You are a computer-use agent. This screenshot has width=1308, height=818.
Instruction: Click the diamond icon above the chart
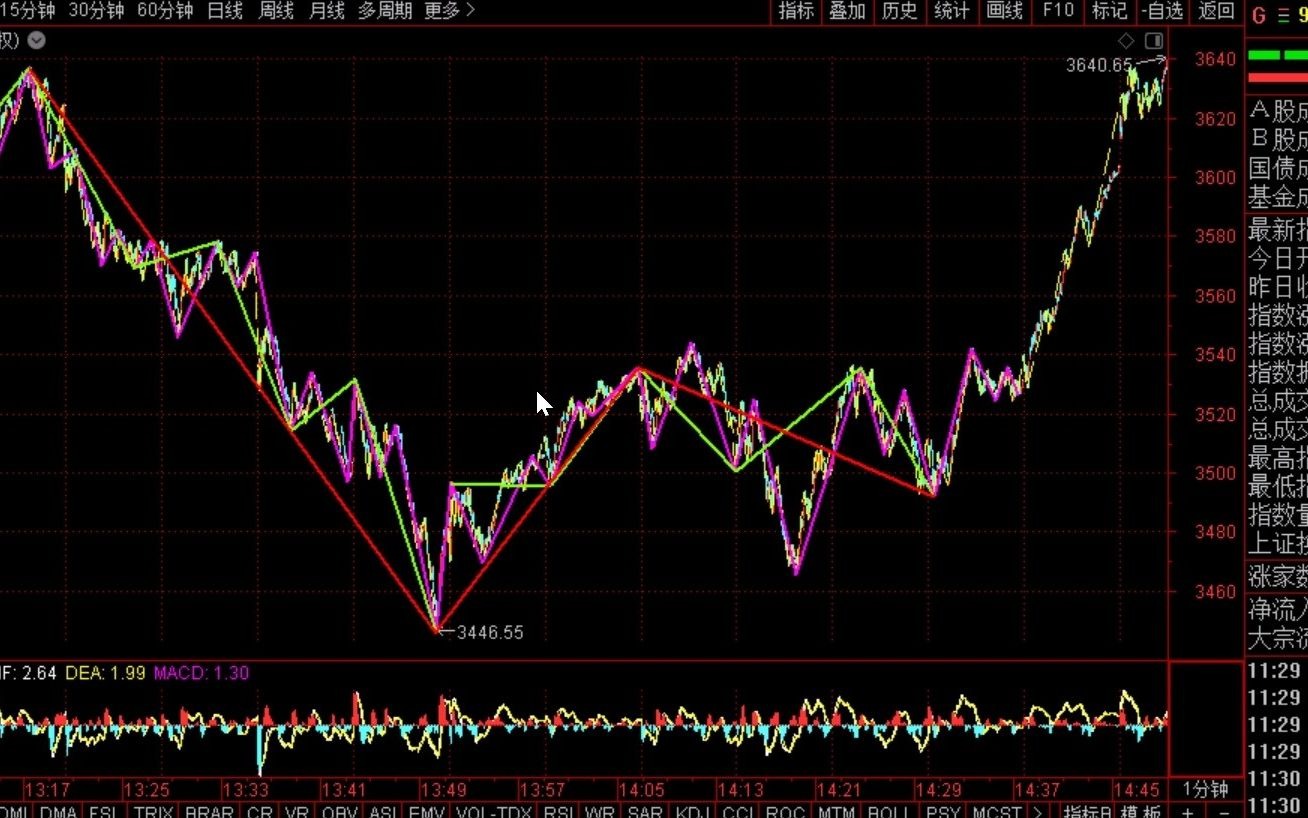(x=1126, y=40)
